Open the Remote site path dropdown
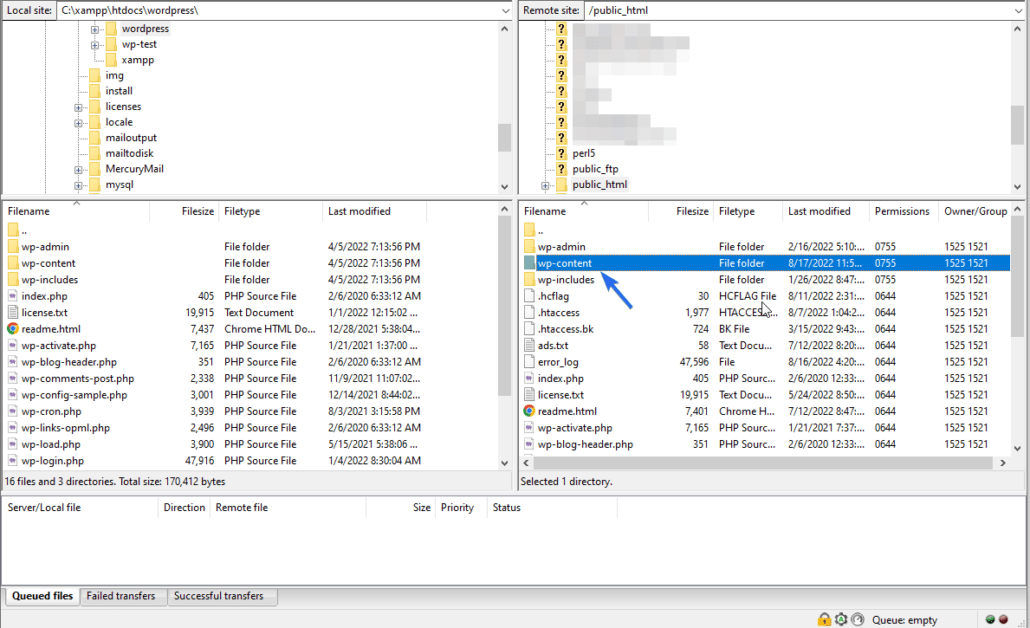 click(x=1018, y=11)
